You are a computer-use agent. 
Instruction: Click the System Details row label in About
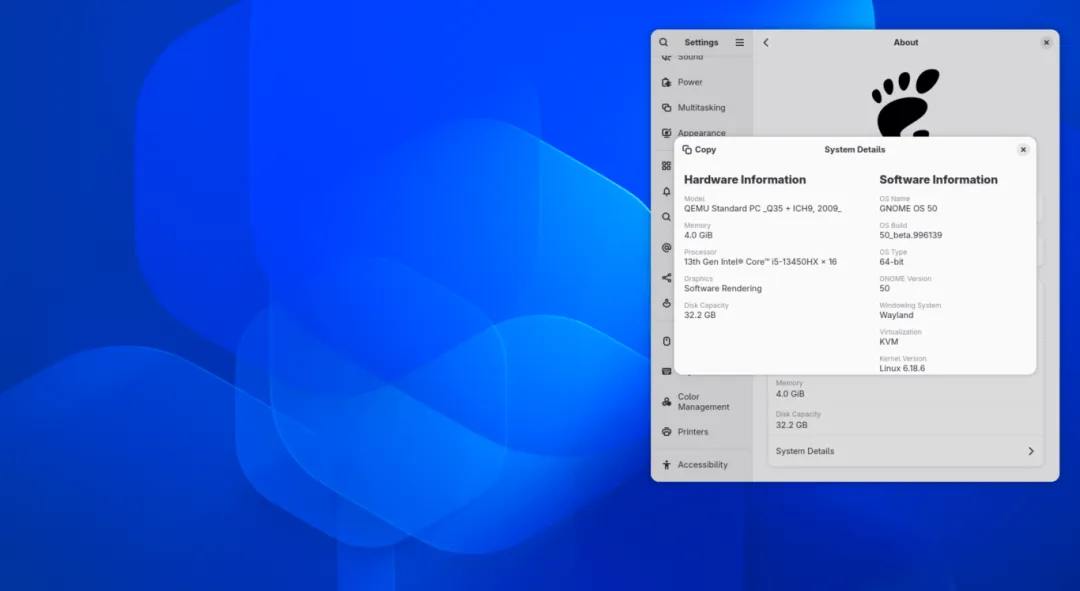tap(804, 451)
